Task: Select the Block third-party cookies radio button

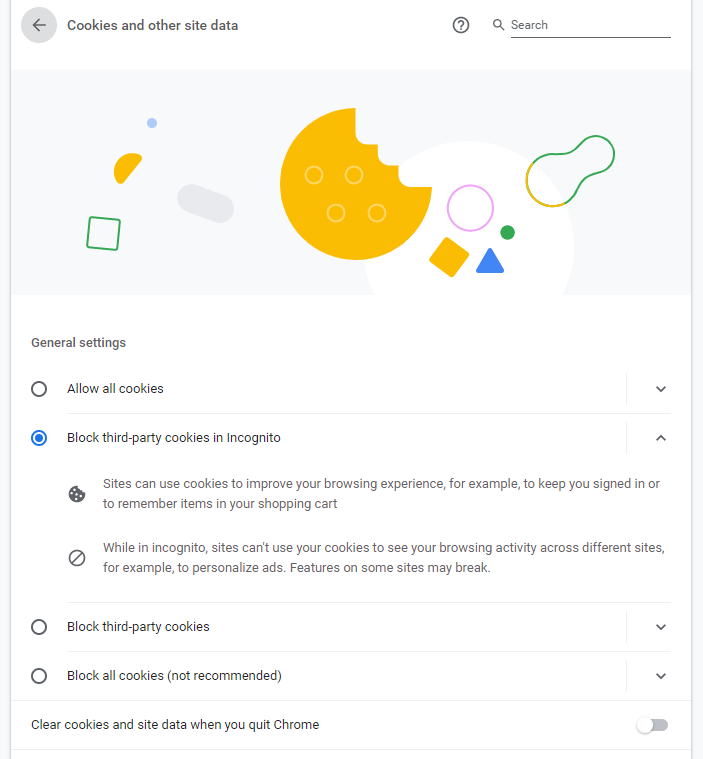Action: click(39, 627)
